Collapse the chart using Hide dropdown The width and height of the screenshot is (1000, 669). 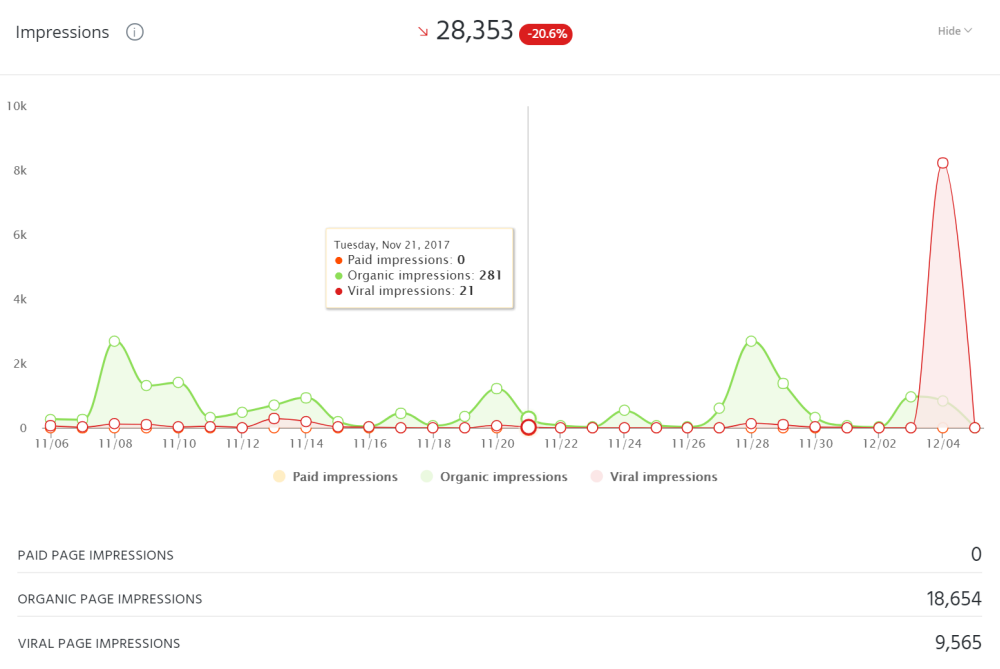coord(954,31)
